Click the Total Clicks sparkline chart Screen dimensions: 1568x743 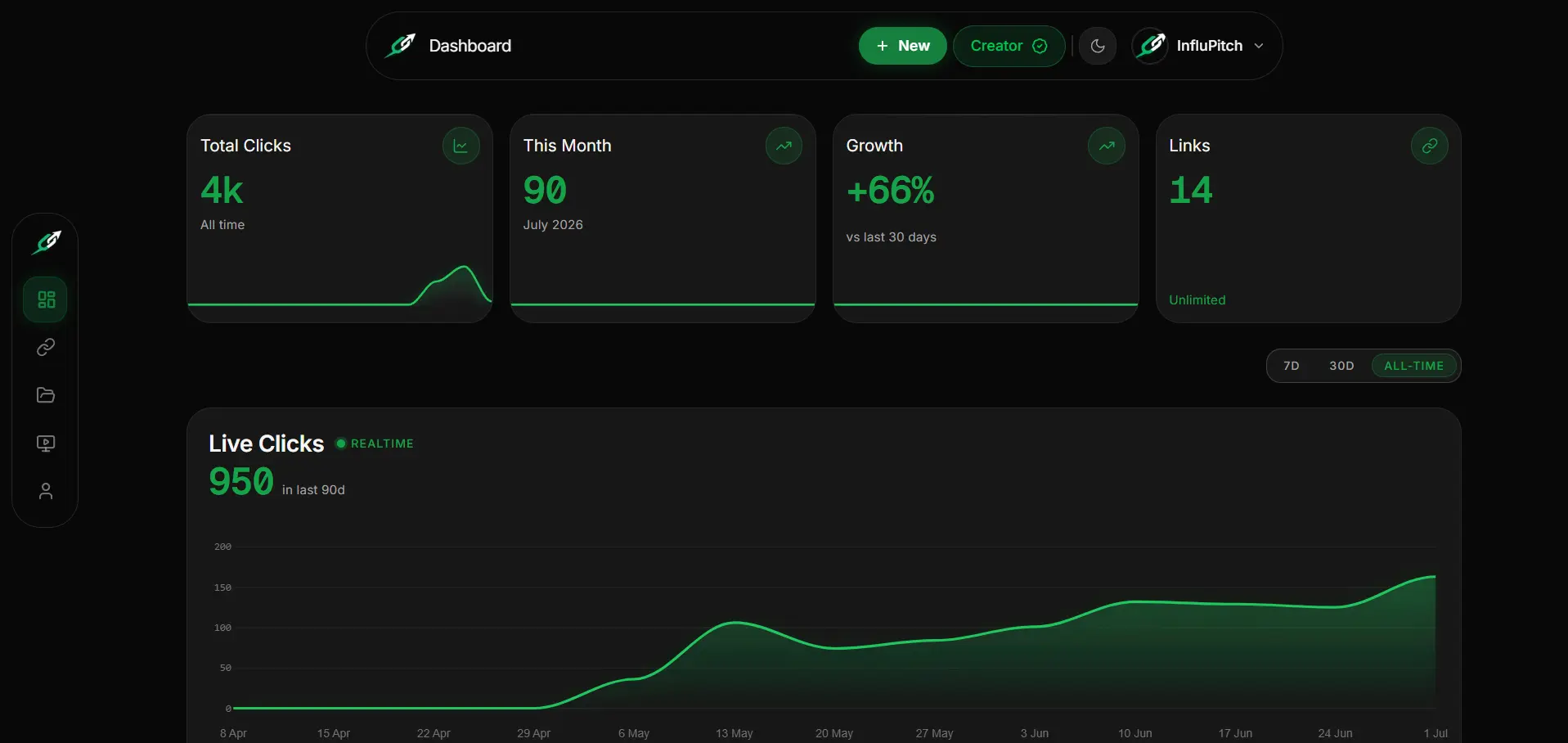(339, 286)
